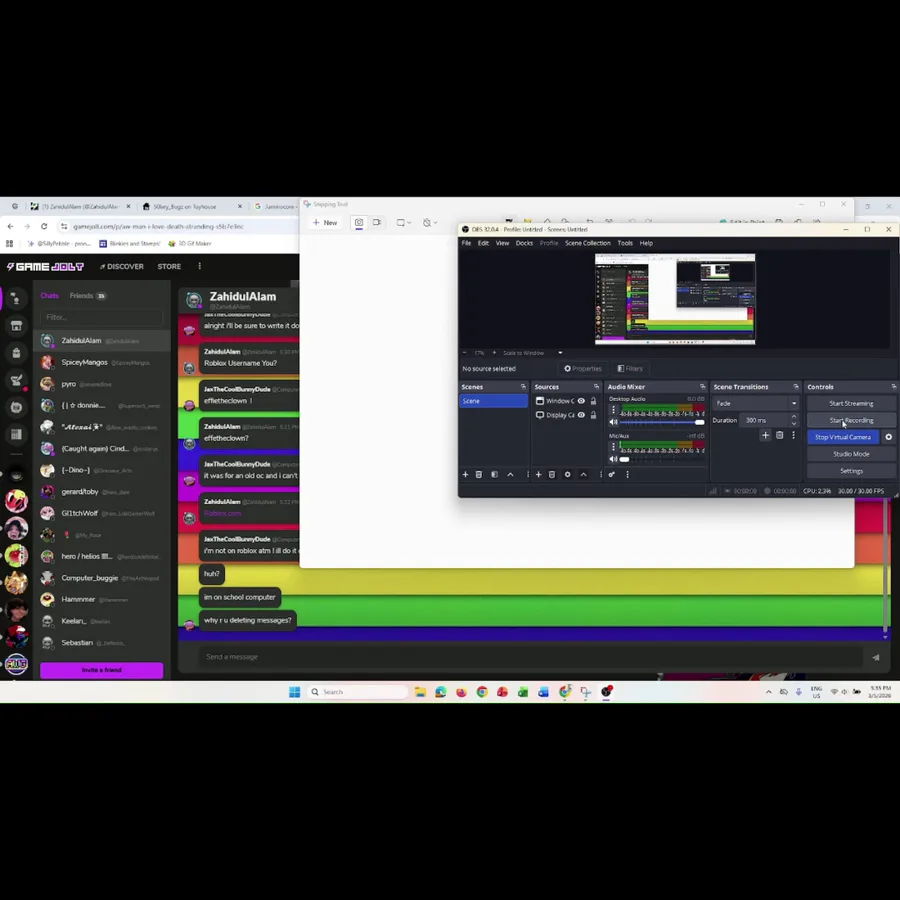
Task: Open Game Jolt header three-dot menu
Action: tap(200, 266)
